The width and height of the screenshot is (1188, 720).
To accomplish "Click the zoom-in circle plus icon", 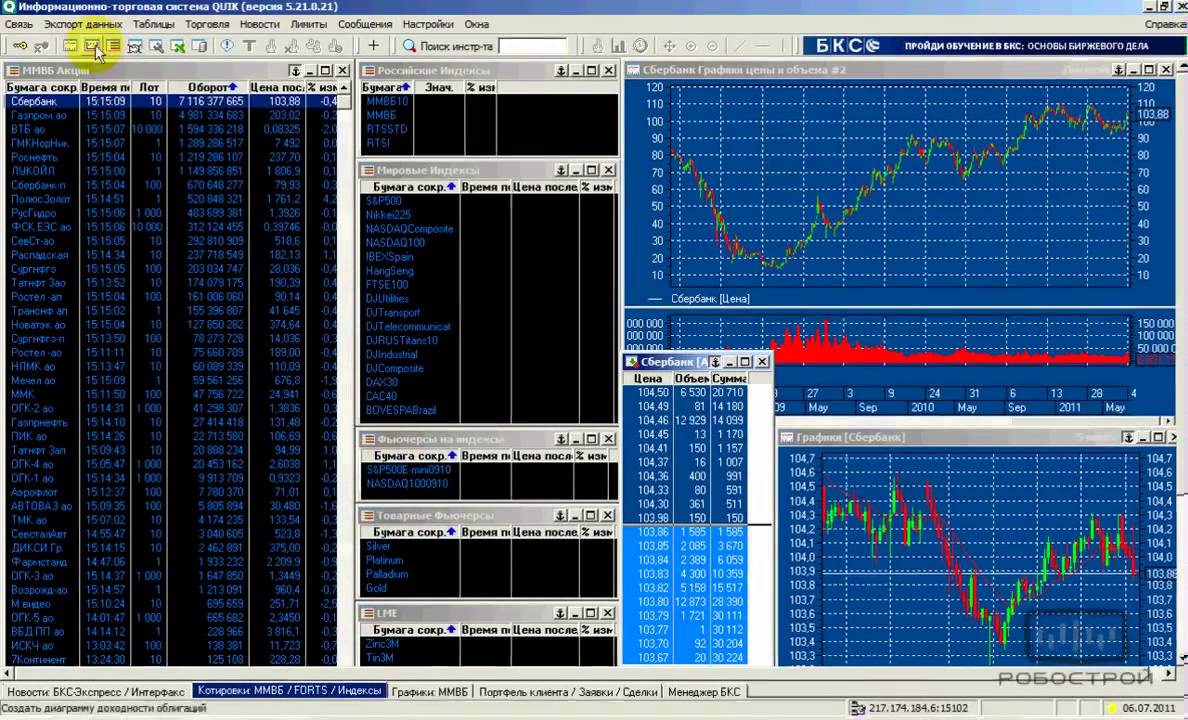I will click(691, 46).
